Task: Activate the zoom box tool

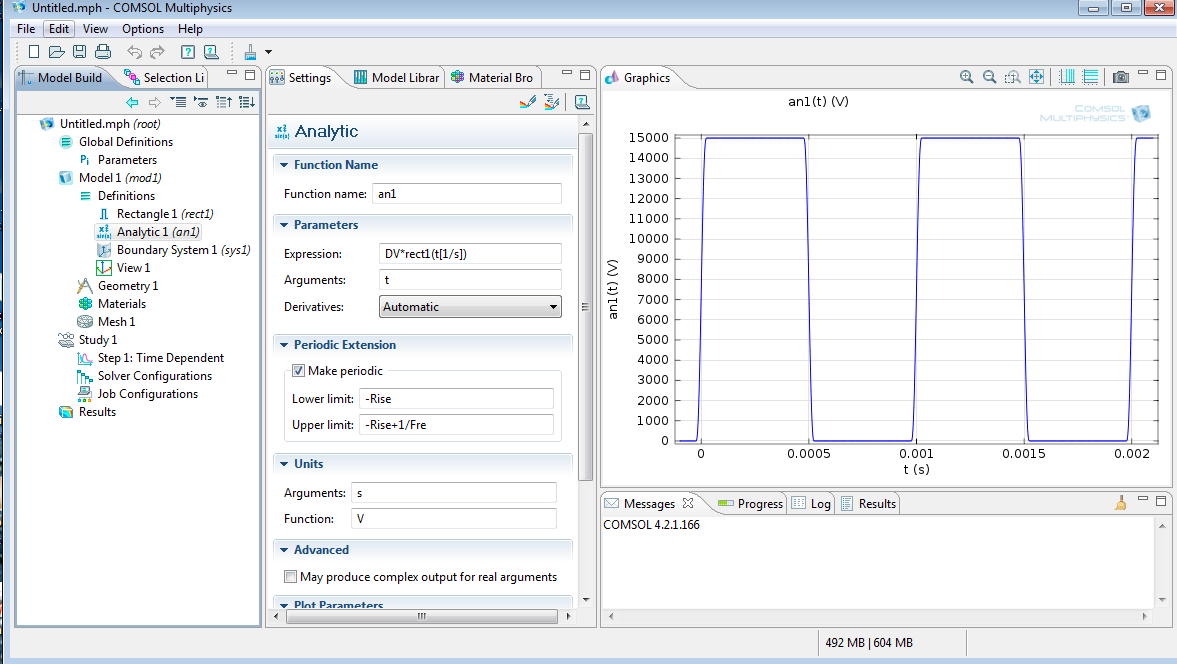Action: tap(1013, 77)
